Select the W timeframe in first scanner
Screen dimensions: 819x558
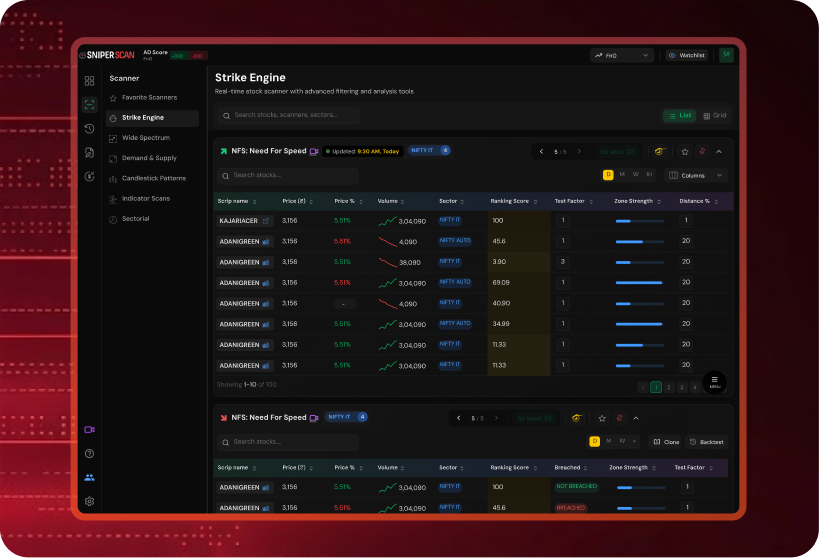635,175
